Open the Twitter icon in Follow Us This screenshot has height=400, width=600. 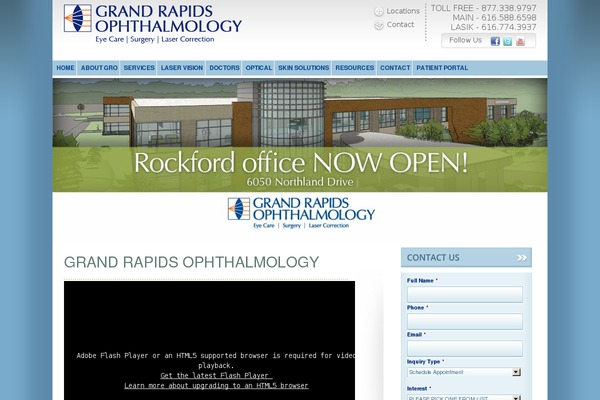pyautogui.click(x=507, y=41)
